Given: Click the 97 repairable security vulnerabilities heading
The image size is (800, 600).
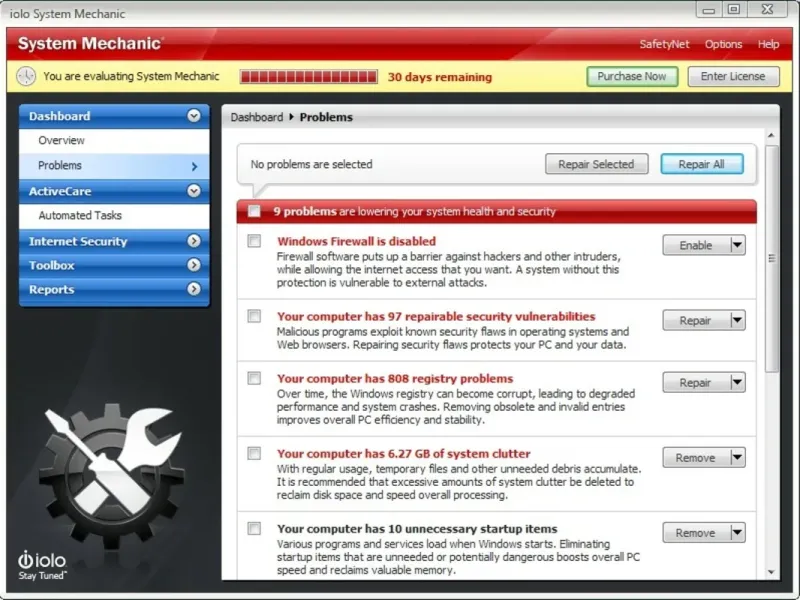Looking at the screenshot, I should click(x=436, y=316).
